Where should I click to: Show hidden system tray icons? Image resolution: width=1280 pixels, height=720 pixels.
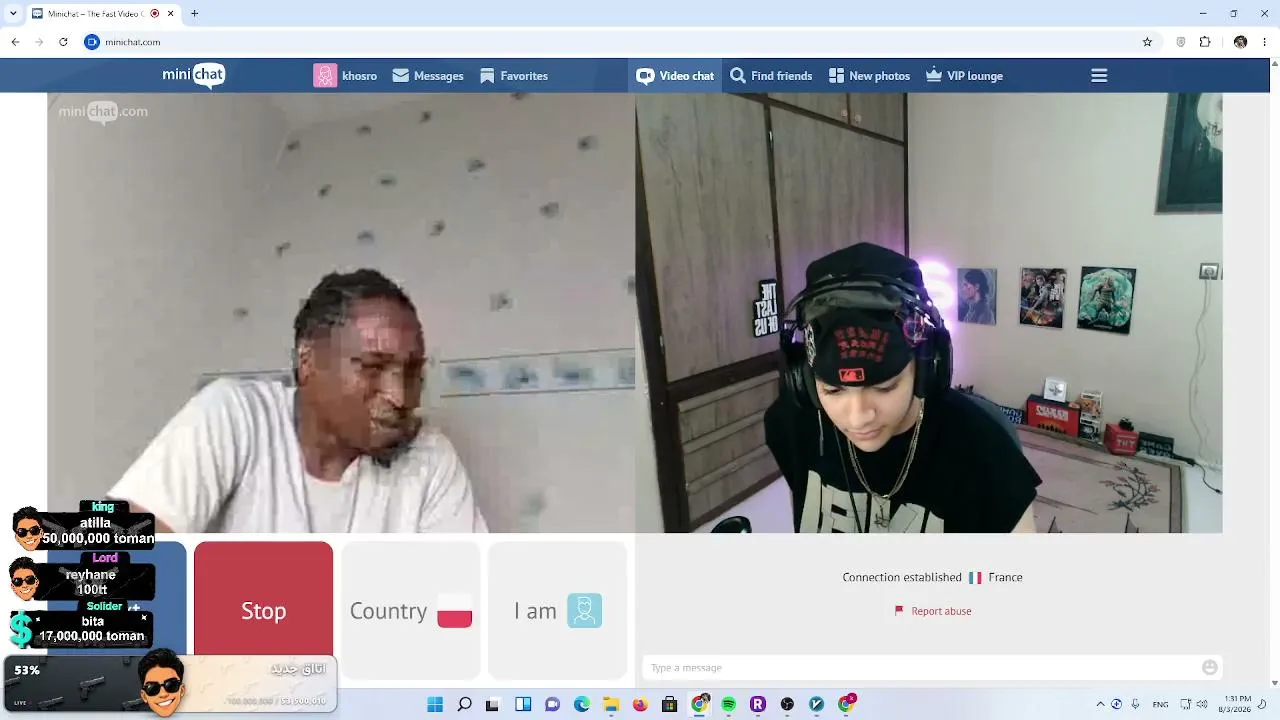point(1100,704)
